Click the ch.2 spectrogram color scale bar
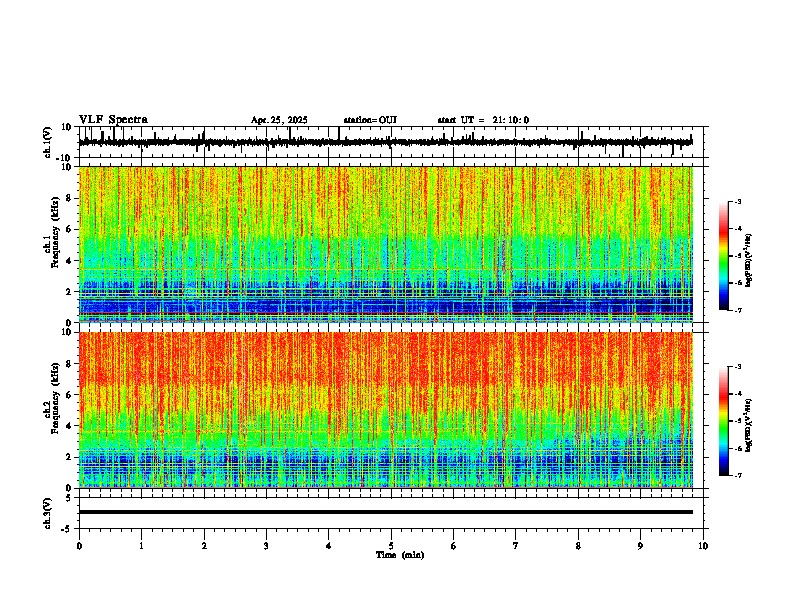This screenshot has width=792, height=612. (x=724, y=421)
